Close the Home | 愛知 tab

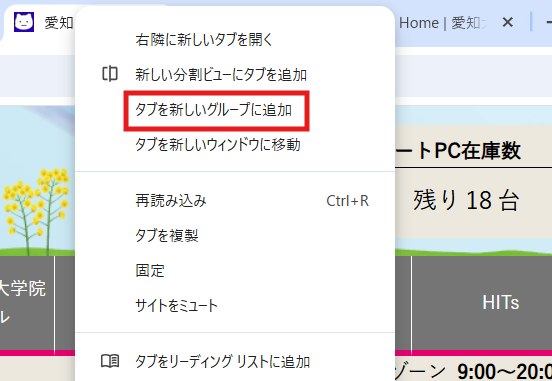[x=508, y=23]
